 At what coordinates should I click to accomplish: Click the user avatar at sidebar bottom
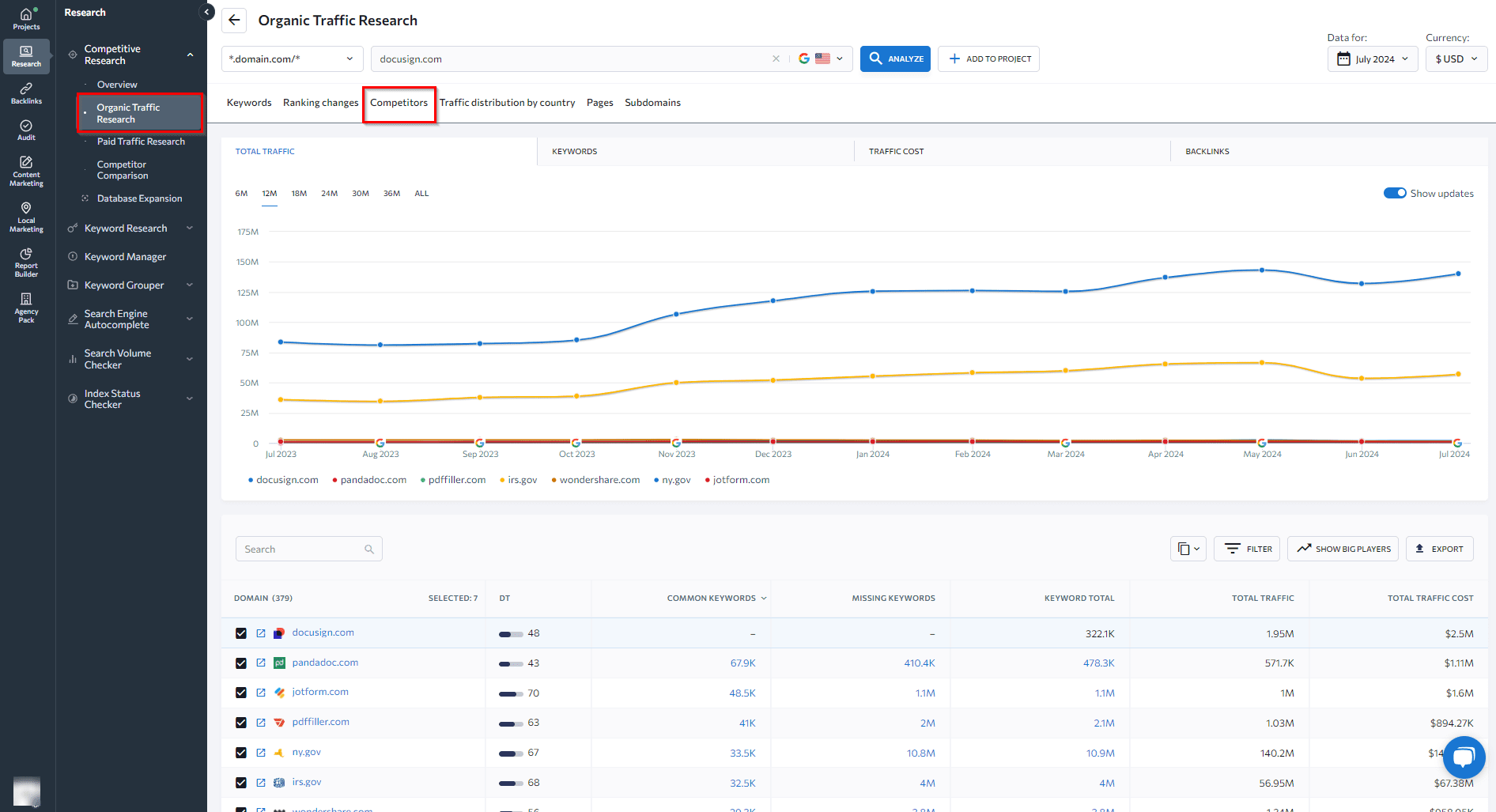[26, 791]
